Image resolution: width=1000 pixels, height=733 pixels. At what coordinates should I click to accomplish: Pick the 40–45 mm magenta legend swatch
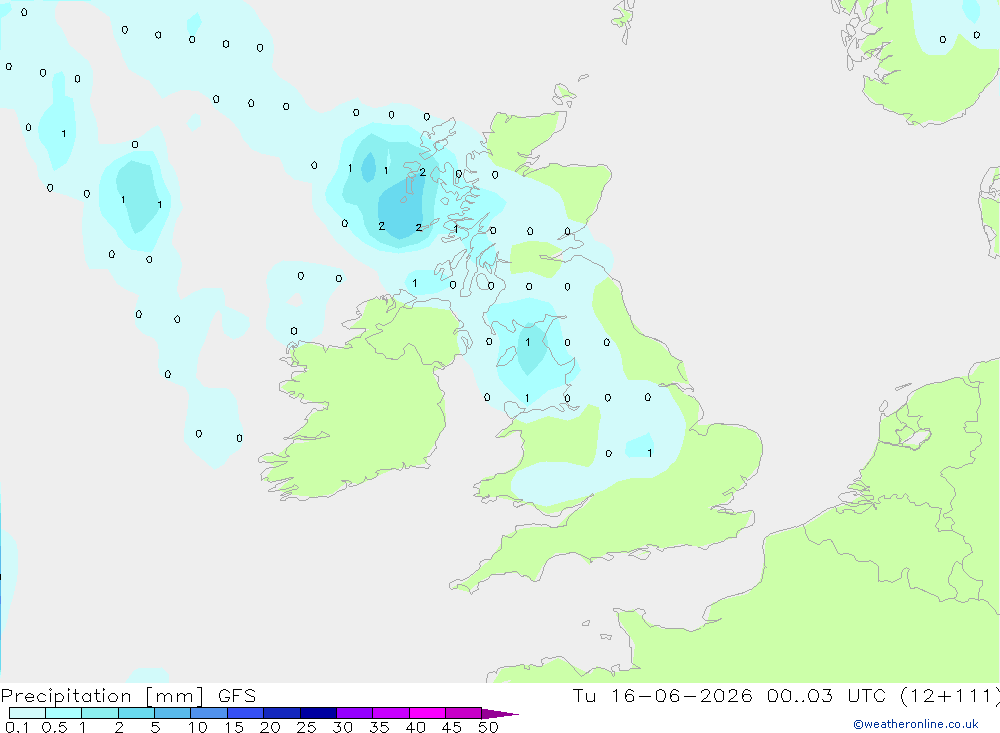427,713
